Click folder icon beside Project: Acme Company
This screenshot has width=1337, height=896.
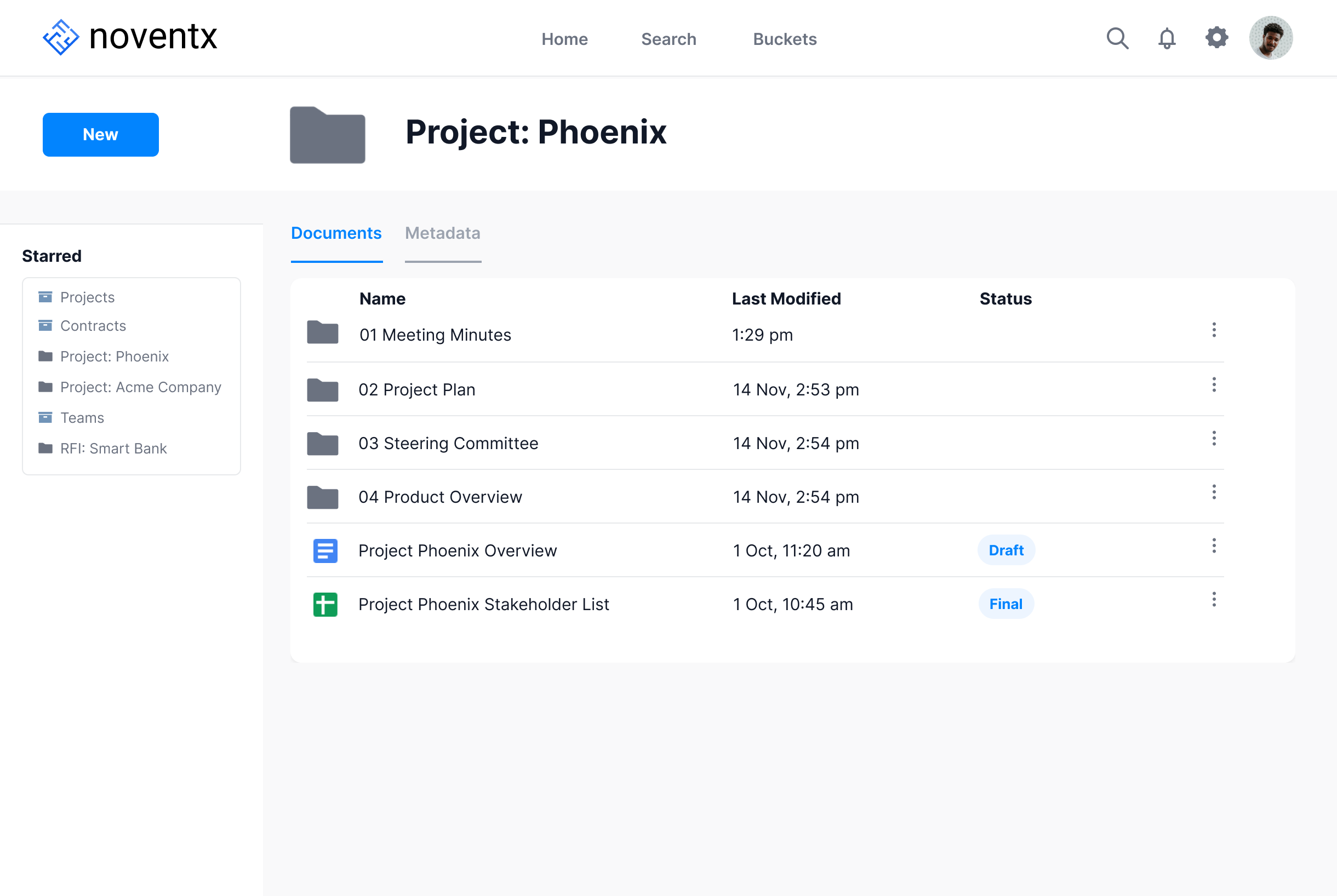pos(45,387)
